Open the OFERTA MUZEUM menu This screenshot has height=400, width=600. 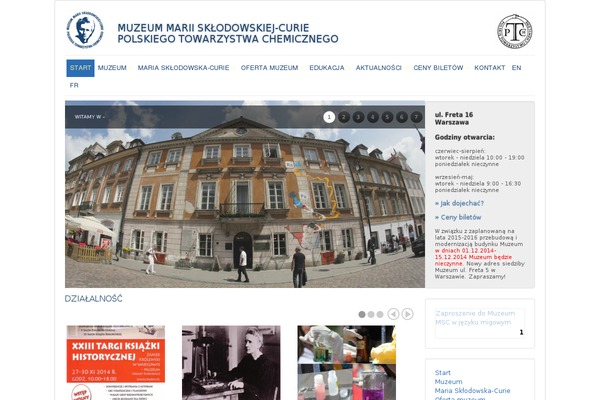(269, 68)
